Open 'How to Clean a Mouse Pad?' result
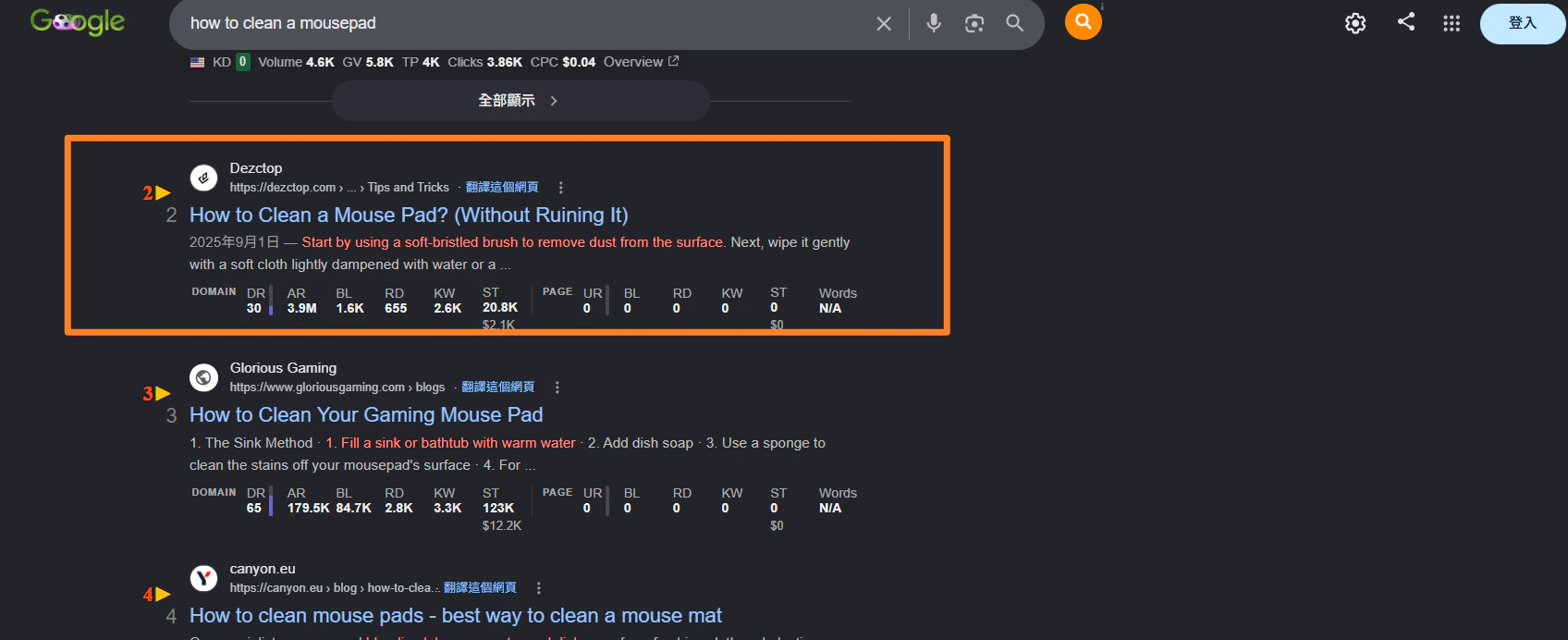The width and height of the screenshot is (1568, 640). 409,215
